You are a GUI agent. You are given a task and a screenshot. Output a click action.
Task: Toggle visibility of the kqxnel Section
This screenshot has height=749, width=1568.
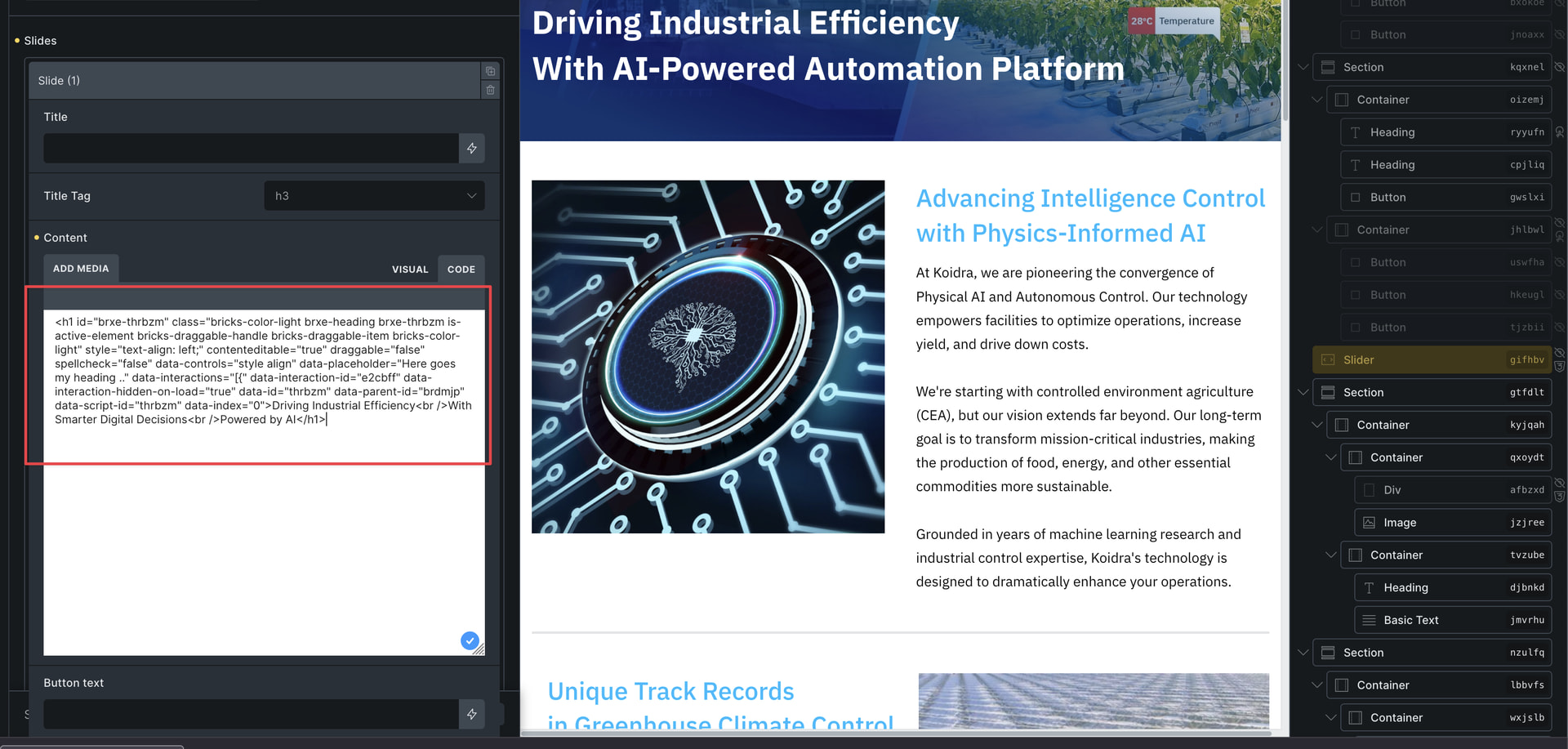click(1560, 67)
